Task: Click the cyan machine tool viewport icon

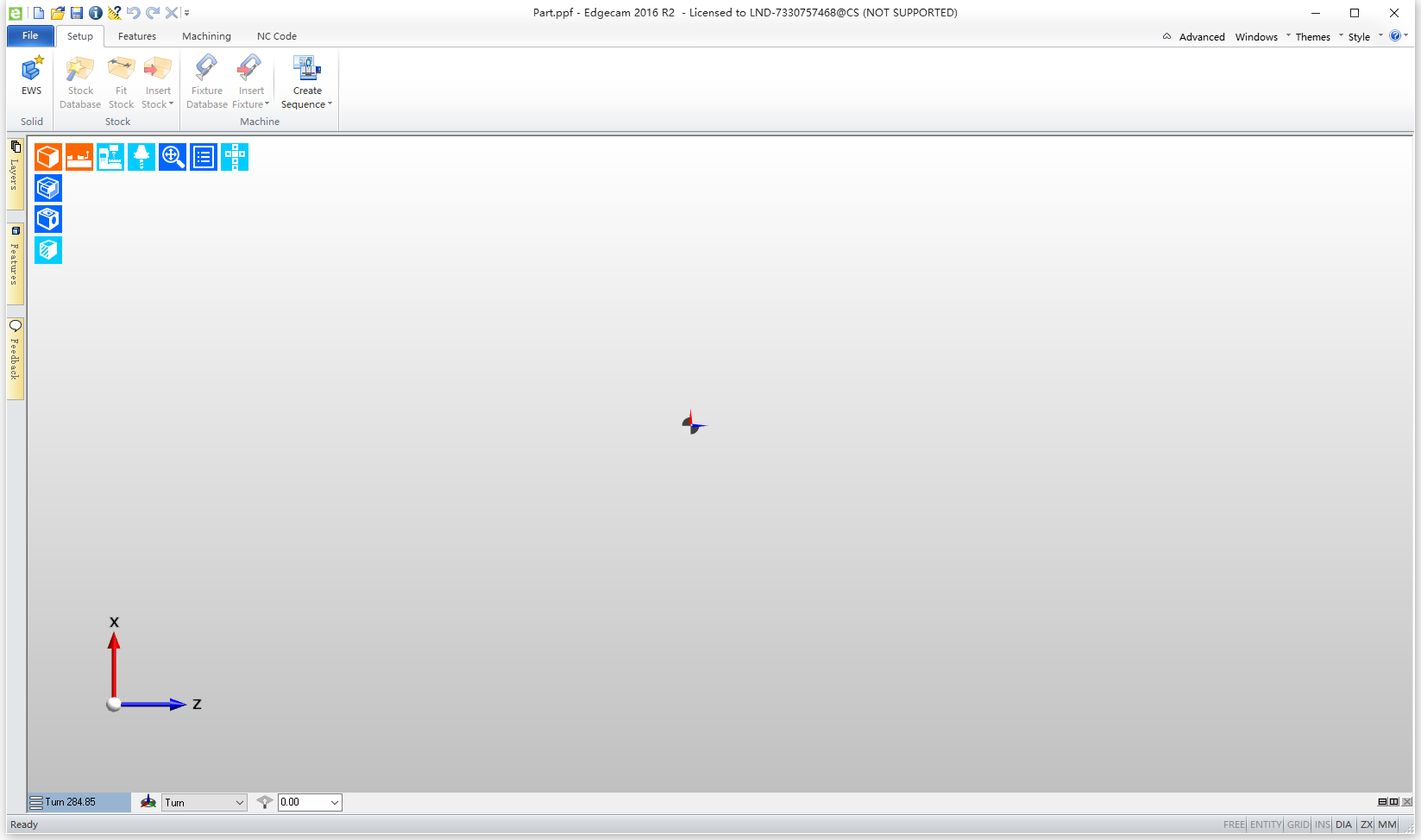Action: pyautogui.click(x=110, y=157)
